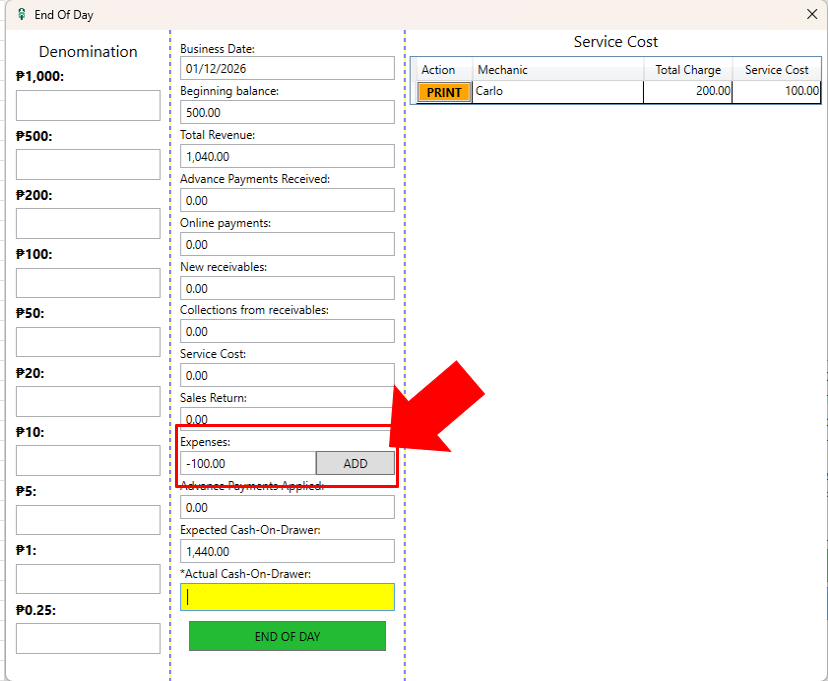Click the ₱50 denomination input
Viewport: 828px width, 681px height.
[88, 342]
